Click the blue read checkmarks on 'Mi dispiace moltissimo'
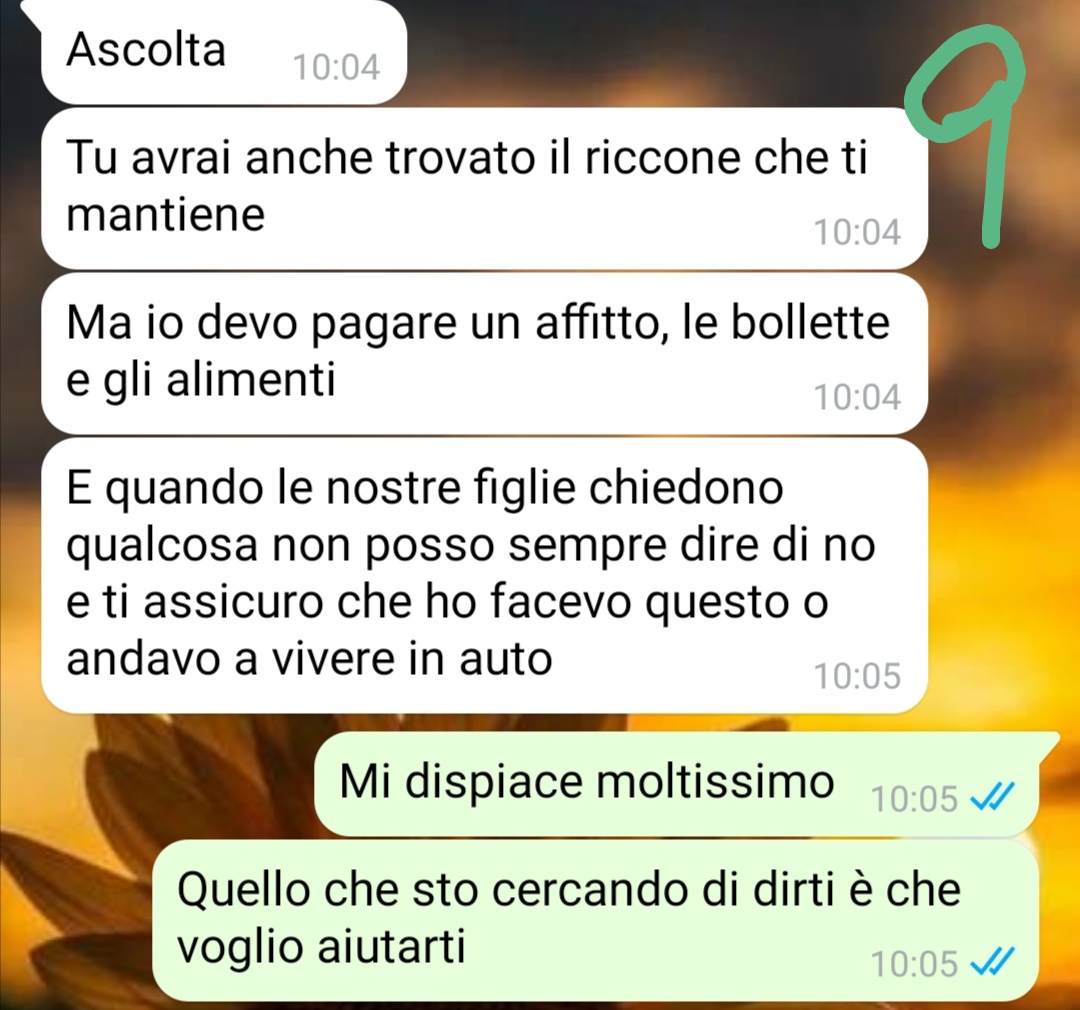Viewport: 1080px width, 1010px height. (992, 798)
